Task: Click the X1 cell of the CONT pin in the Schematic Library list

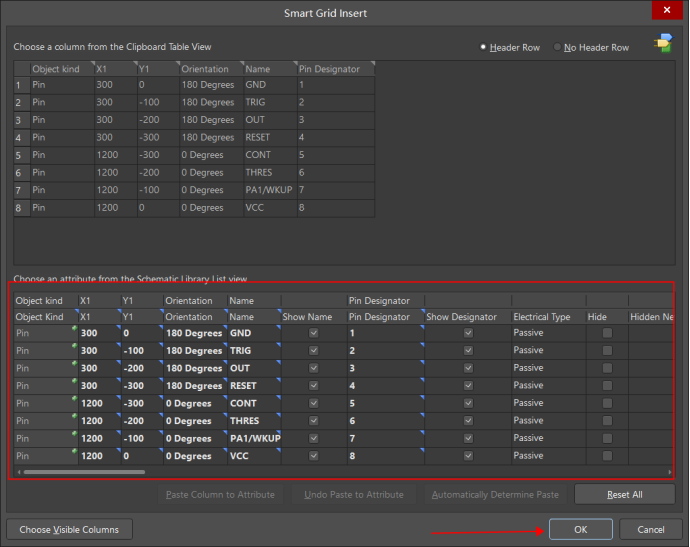Action: pos(97,403)
